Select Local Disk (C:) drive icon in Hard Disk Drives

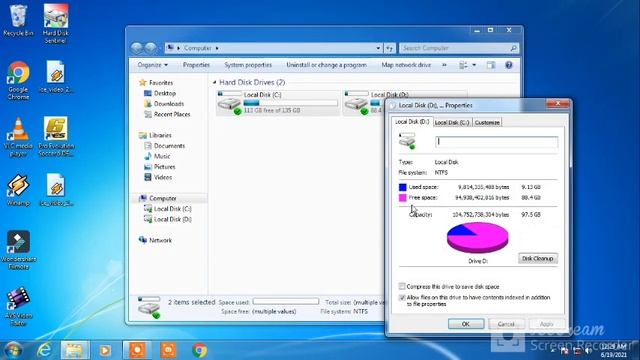coord(229,103)
